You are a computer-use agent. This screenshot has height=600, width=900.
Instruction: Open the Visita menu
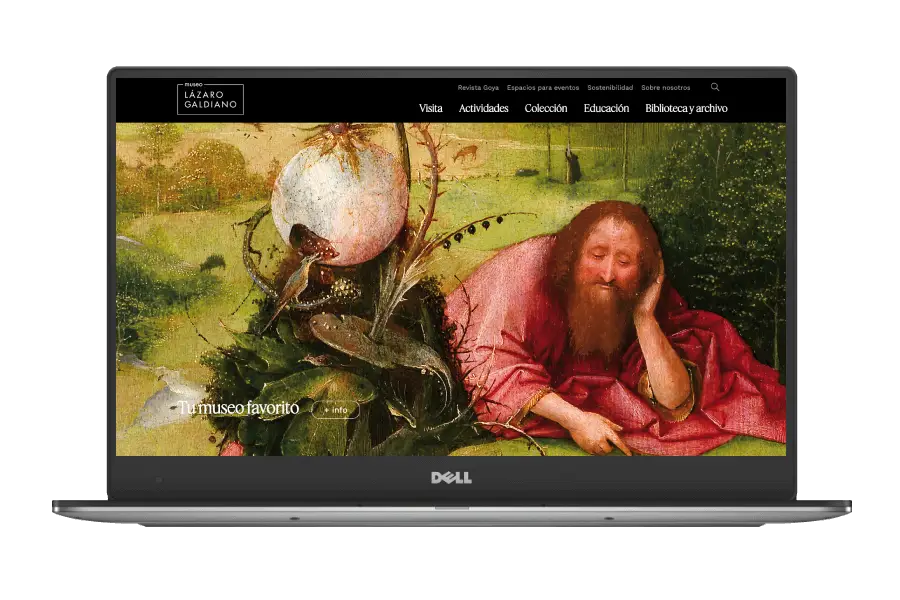pos(430,109)
